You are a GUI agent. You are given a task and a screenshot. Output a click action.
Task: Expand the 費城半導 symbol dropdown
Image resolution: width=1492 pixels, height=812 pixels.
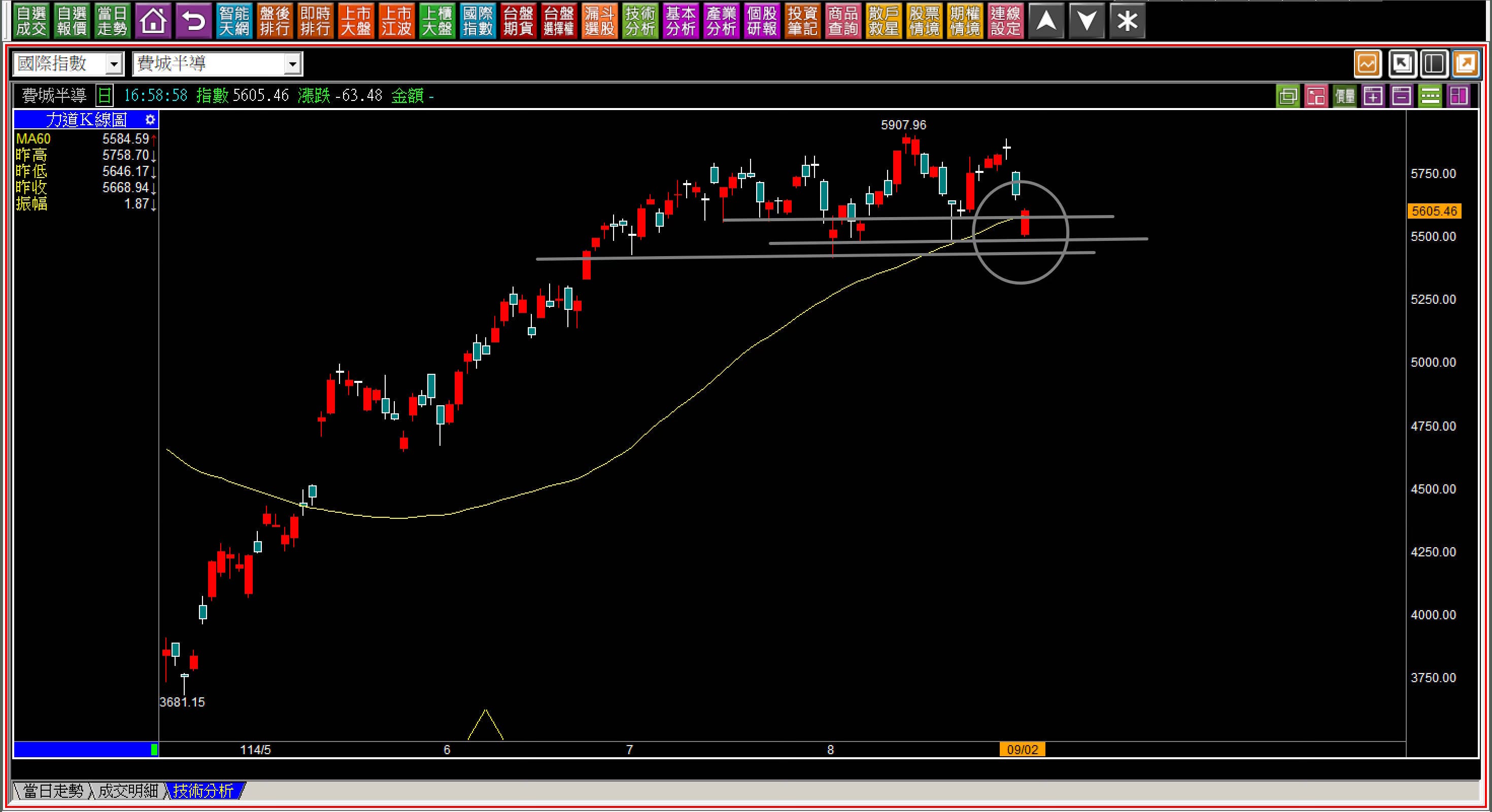(292, 64)
